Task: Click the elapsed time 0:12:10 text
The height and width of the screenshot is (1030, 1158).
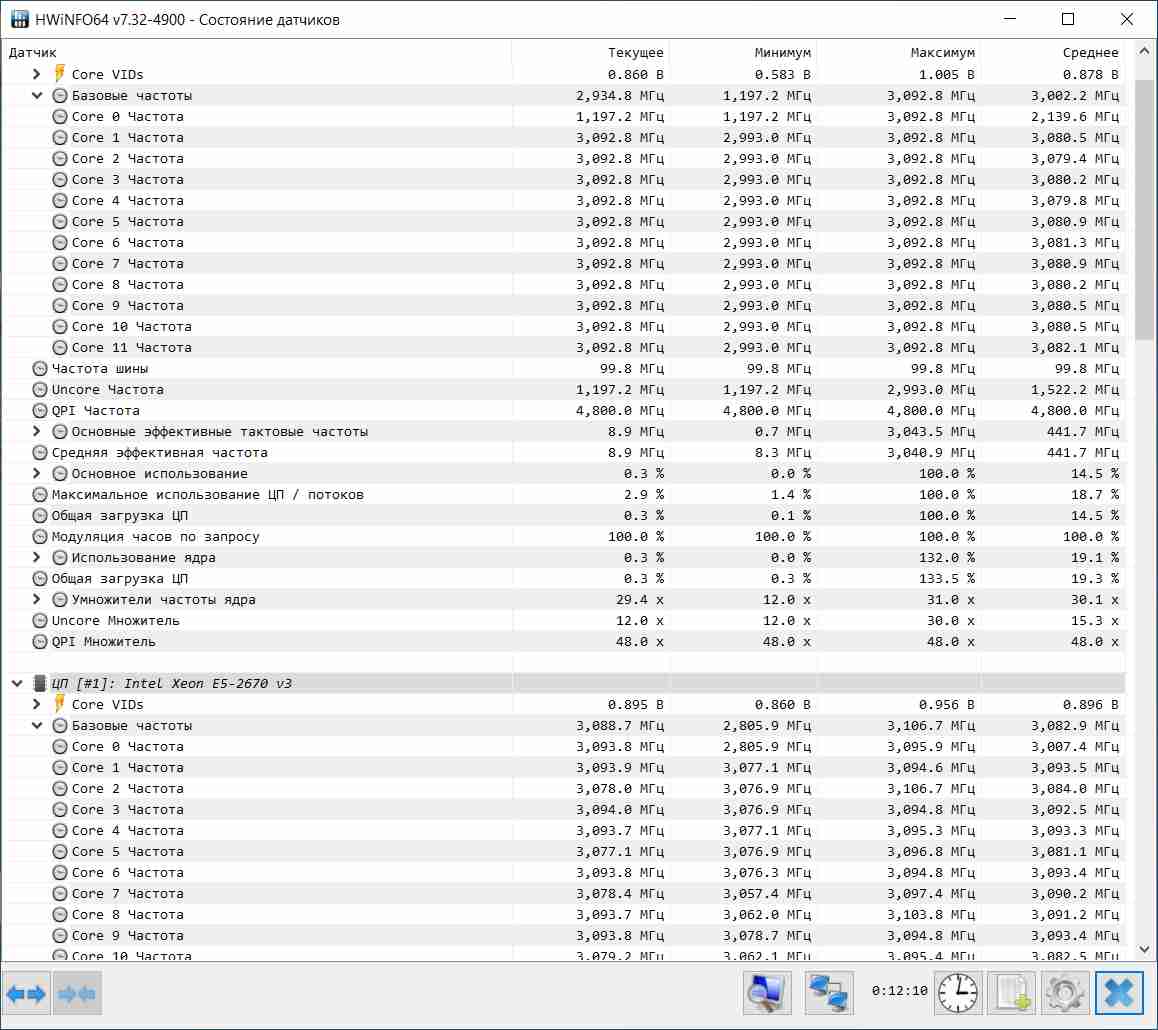Action: point(900,991)
